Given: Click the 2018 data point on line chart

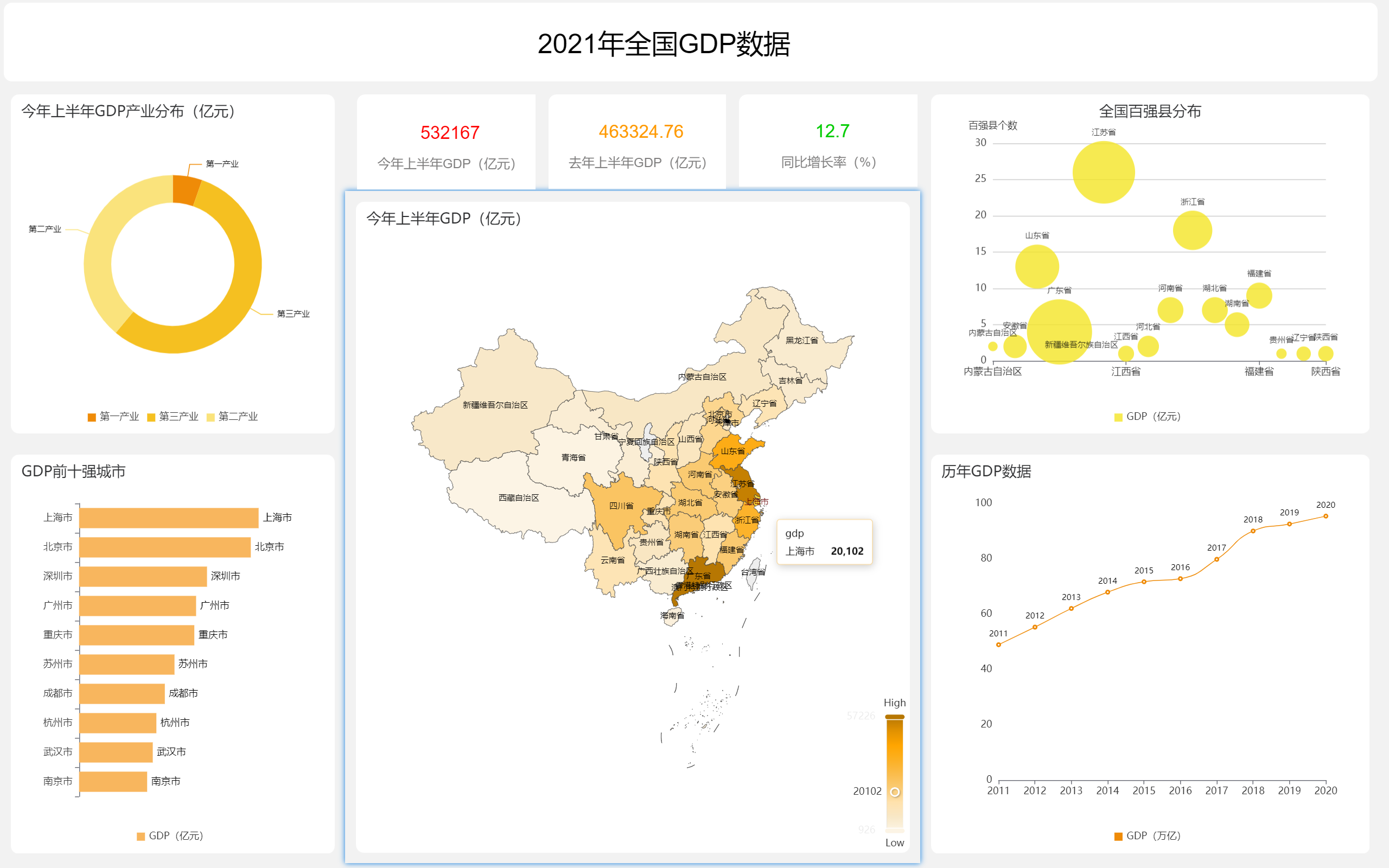Looking at the screenshot, I should [1252, 531].
